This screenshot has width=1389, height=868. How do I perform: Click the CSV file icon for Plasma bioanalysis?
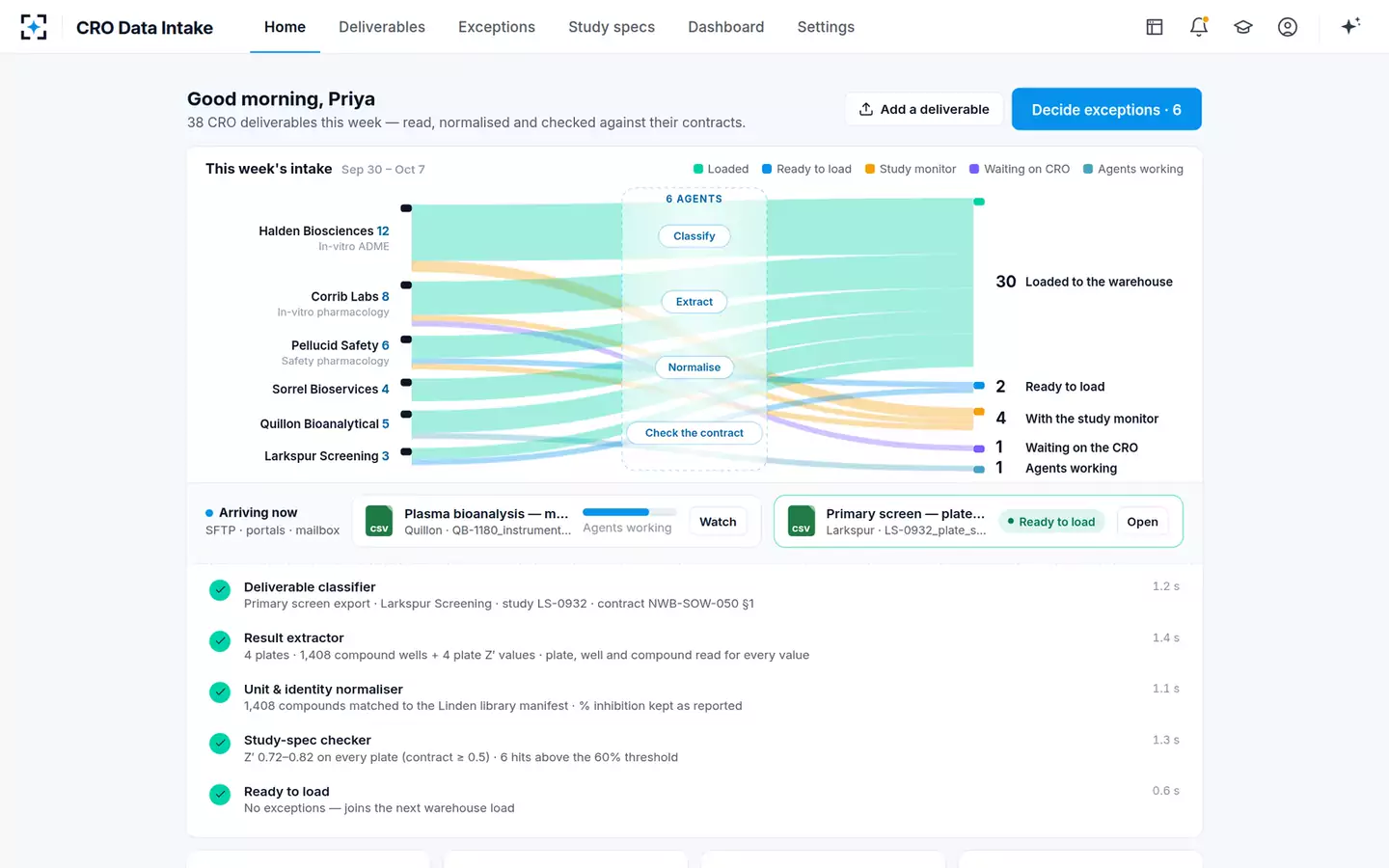[x=379, y=521]
